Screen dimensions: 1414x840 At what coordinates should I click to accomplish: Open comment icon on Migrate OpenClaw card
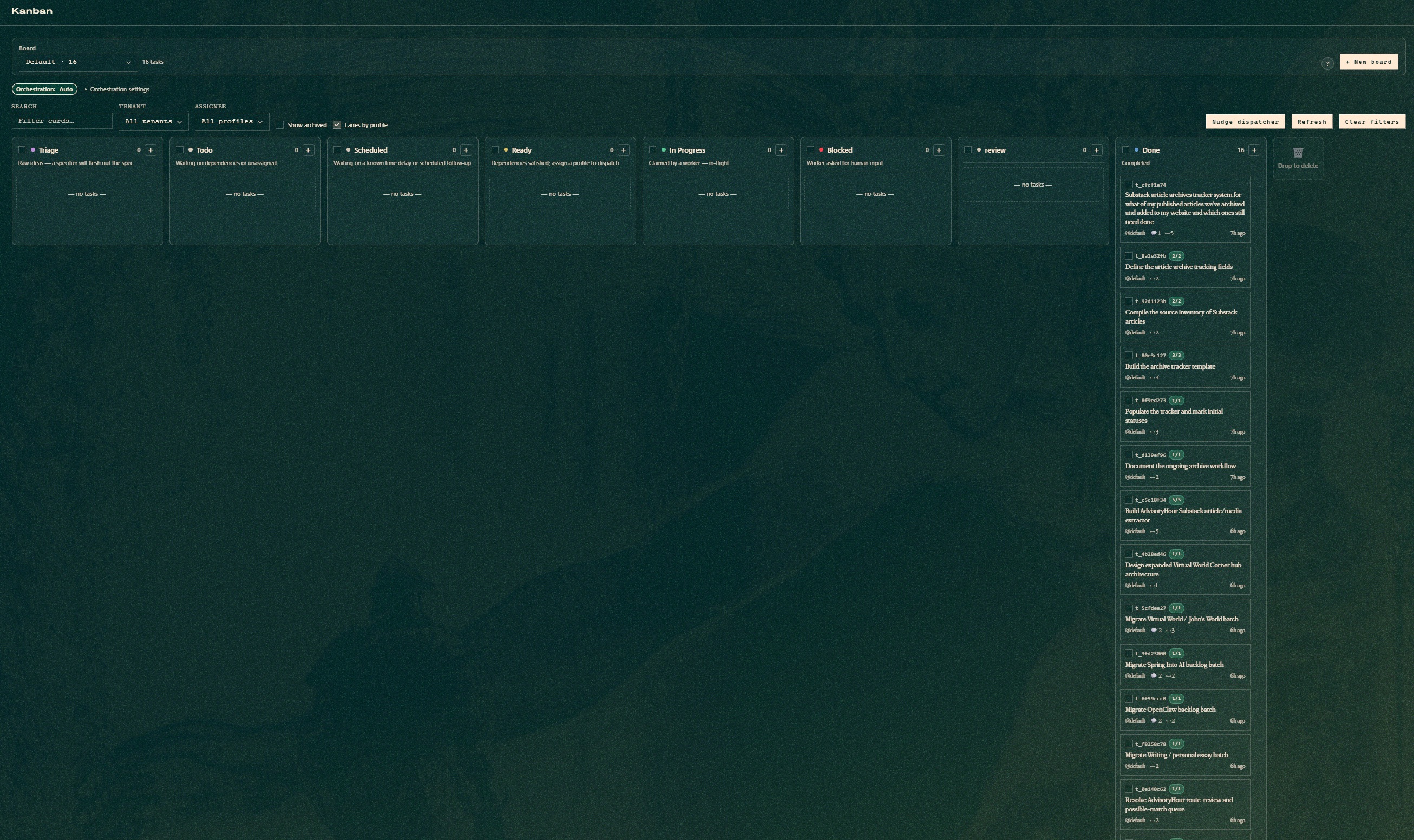click(x=1154, y=721)
